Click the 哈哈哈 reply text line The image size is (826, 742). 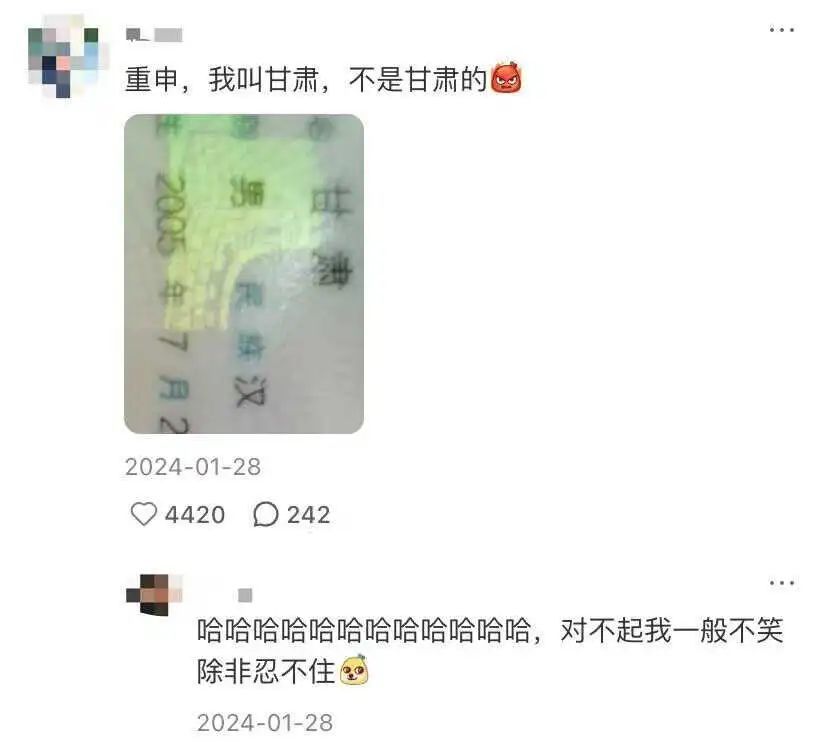(490, 630)
